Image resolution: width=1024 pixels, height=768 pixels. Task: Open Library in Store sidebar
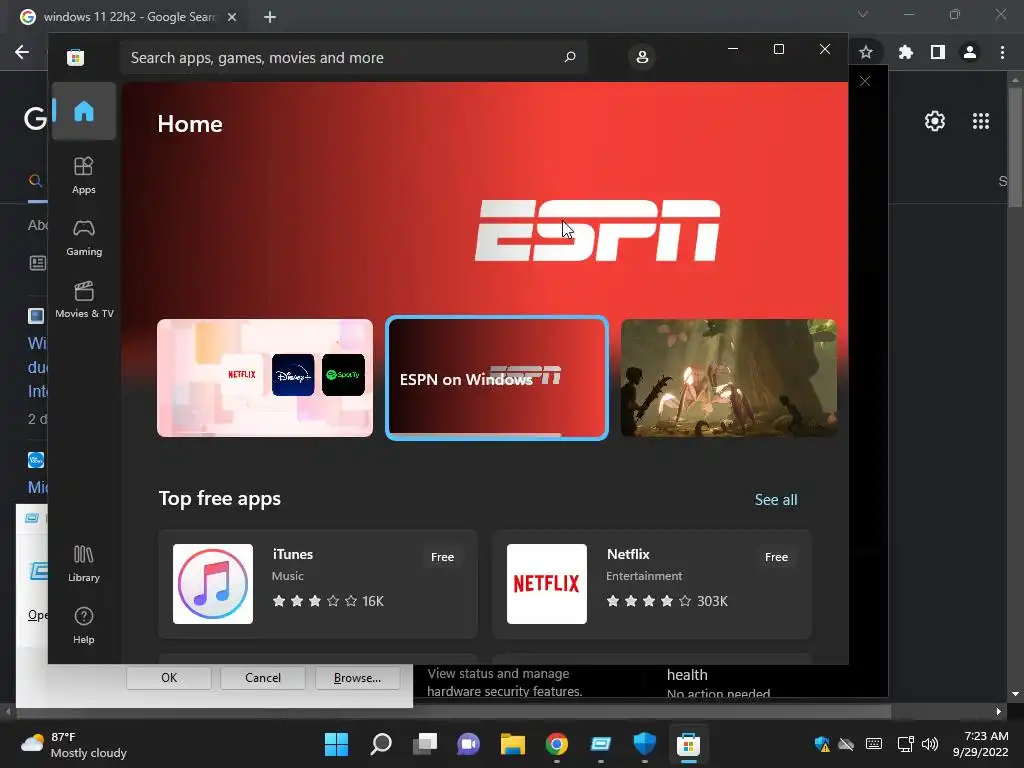[x=84, y=564]
